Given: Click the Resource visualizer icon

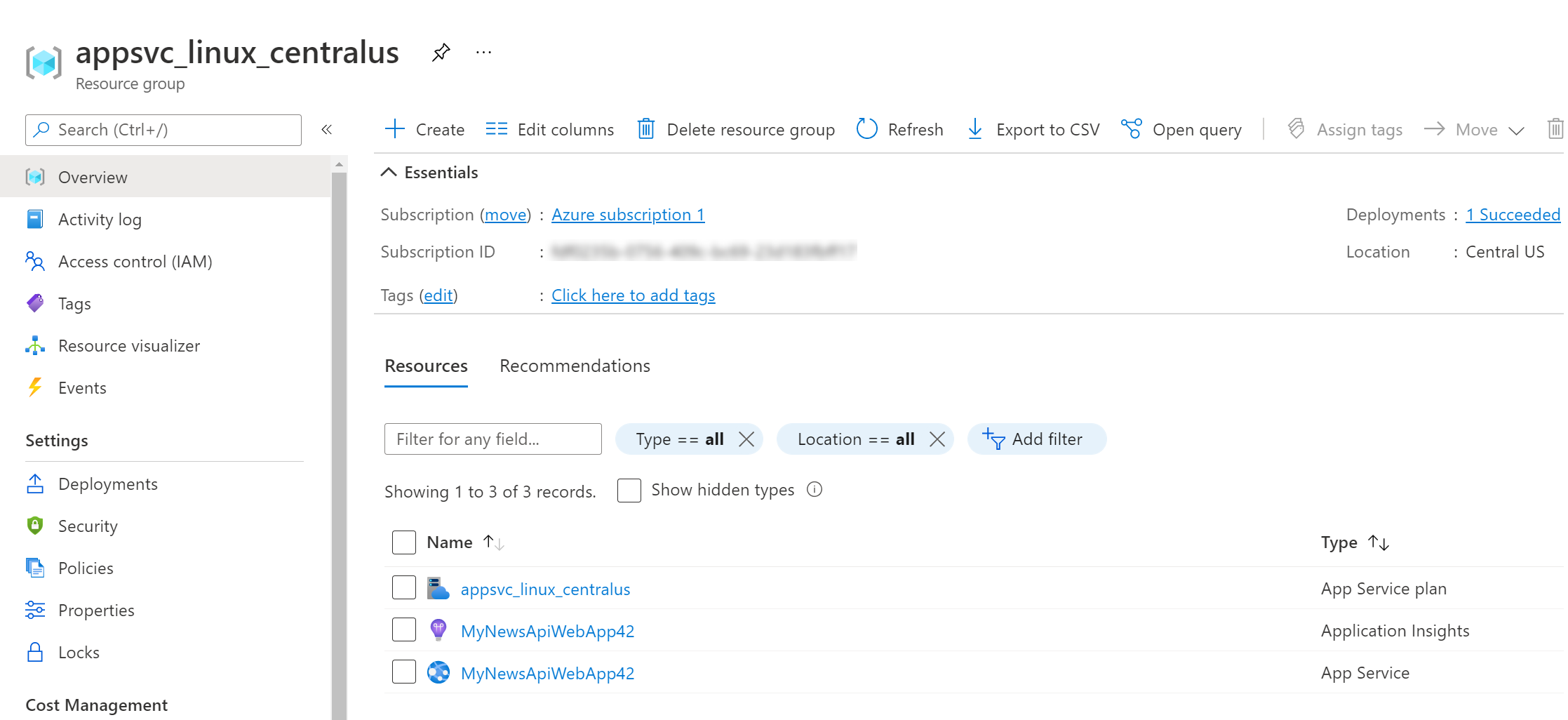Looking at the screenshot, I should tap(35, 345).
